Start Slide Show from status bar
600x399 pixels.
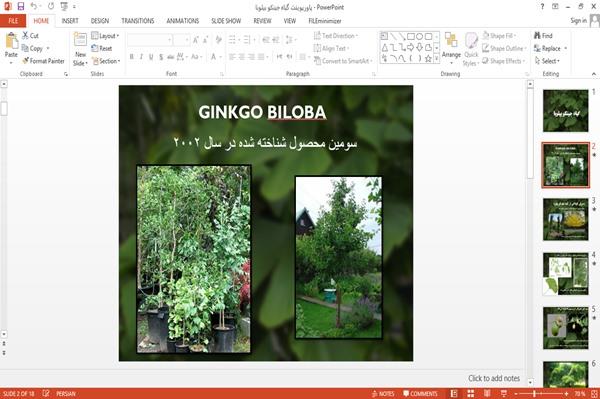point(504,394)
